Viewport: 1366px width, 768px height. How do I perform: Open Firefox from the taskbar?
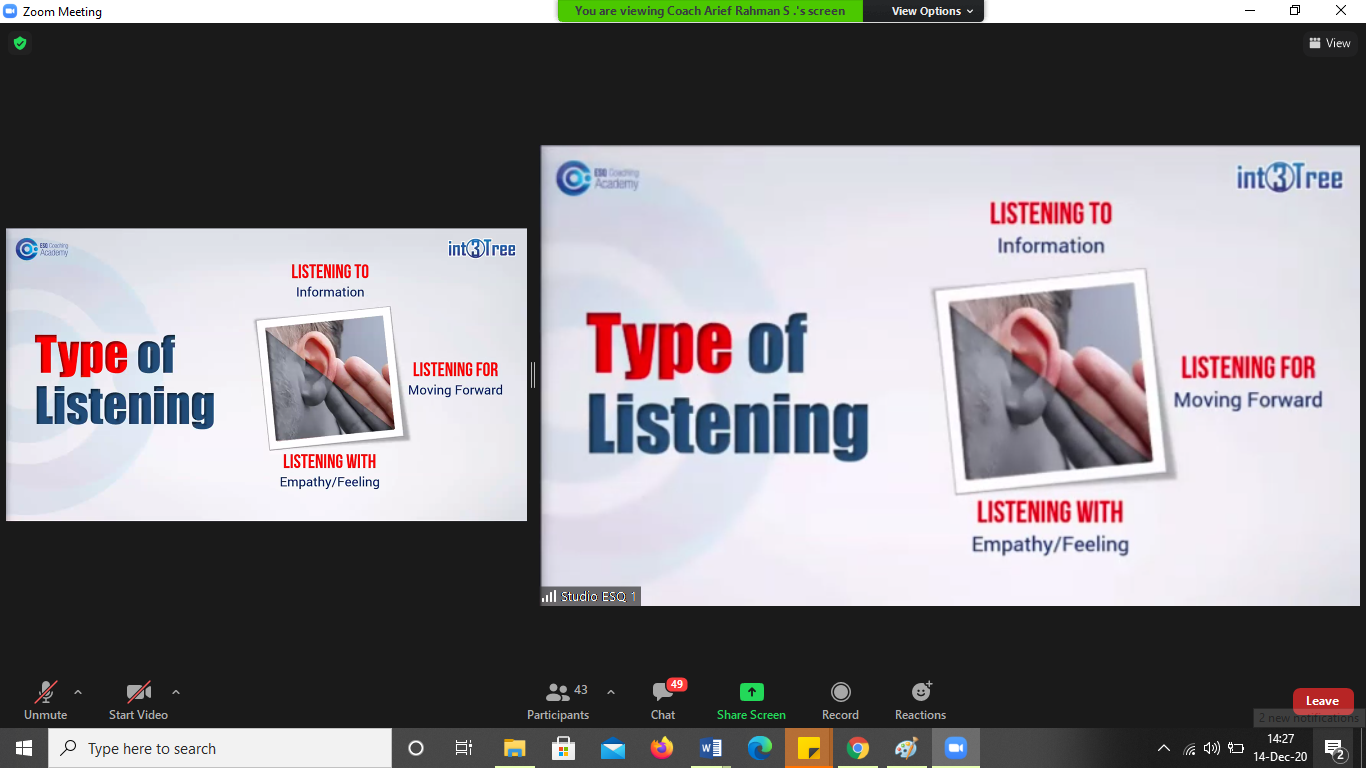tap(662, 748)
